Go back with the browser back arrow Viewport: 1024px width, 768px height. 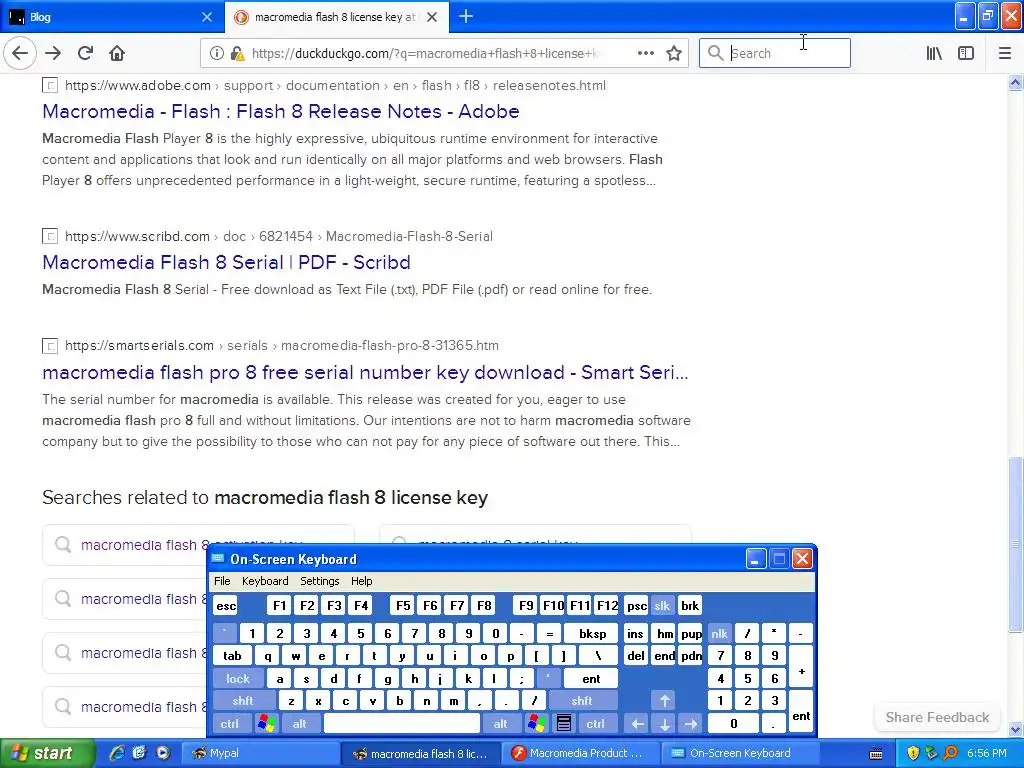[20, 53]
